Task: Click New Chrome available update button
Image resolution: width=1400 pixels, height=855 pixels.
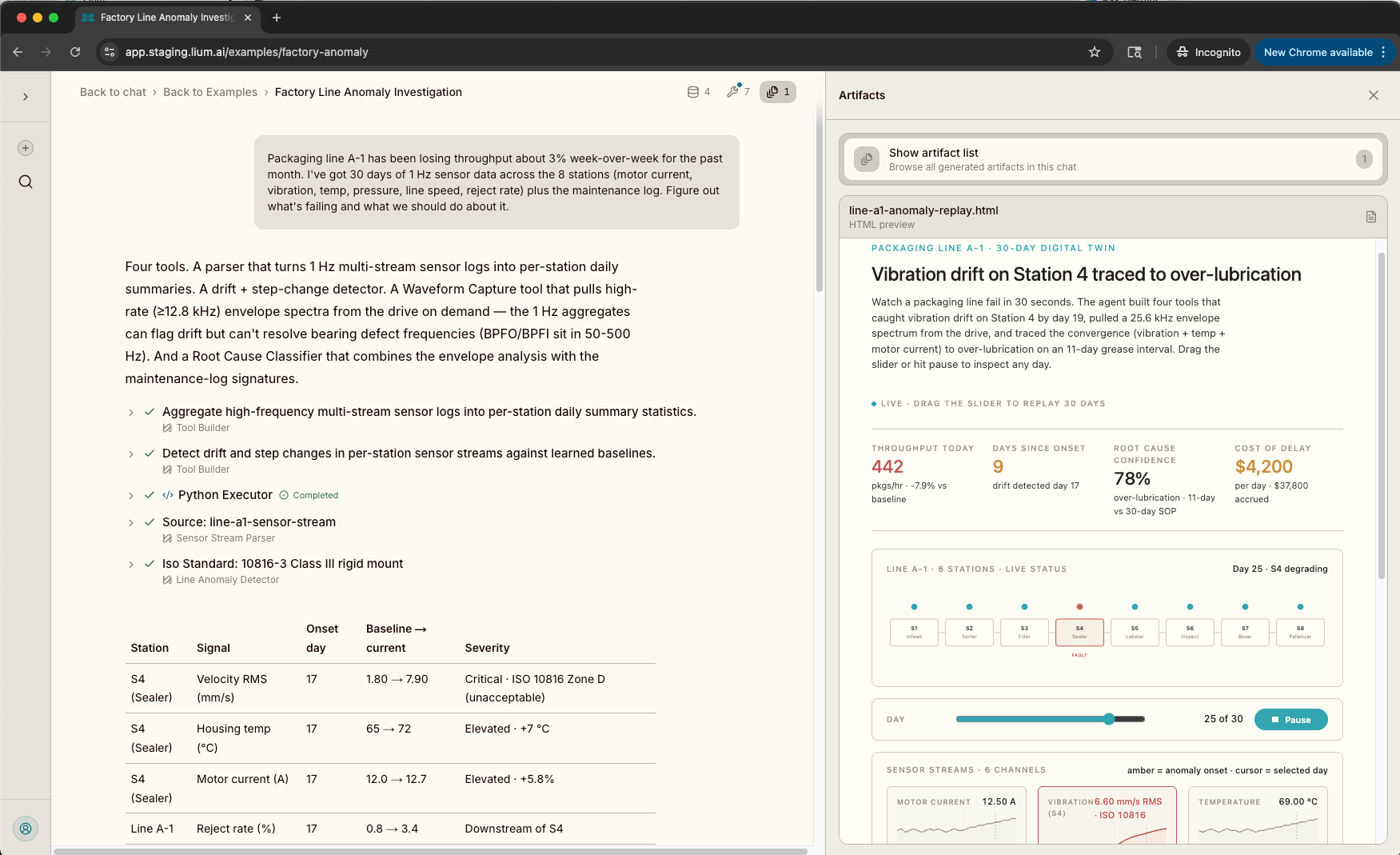Action: click(x=1324, y=52)
